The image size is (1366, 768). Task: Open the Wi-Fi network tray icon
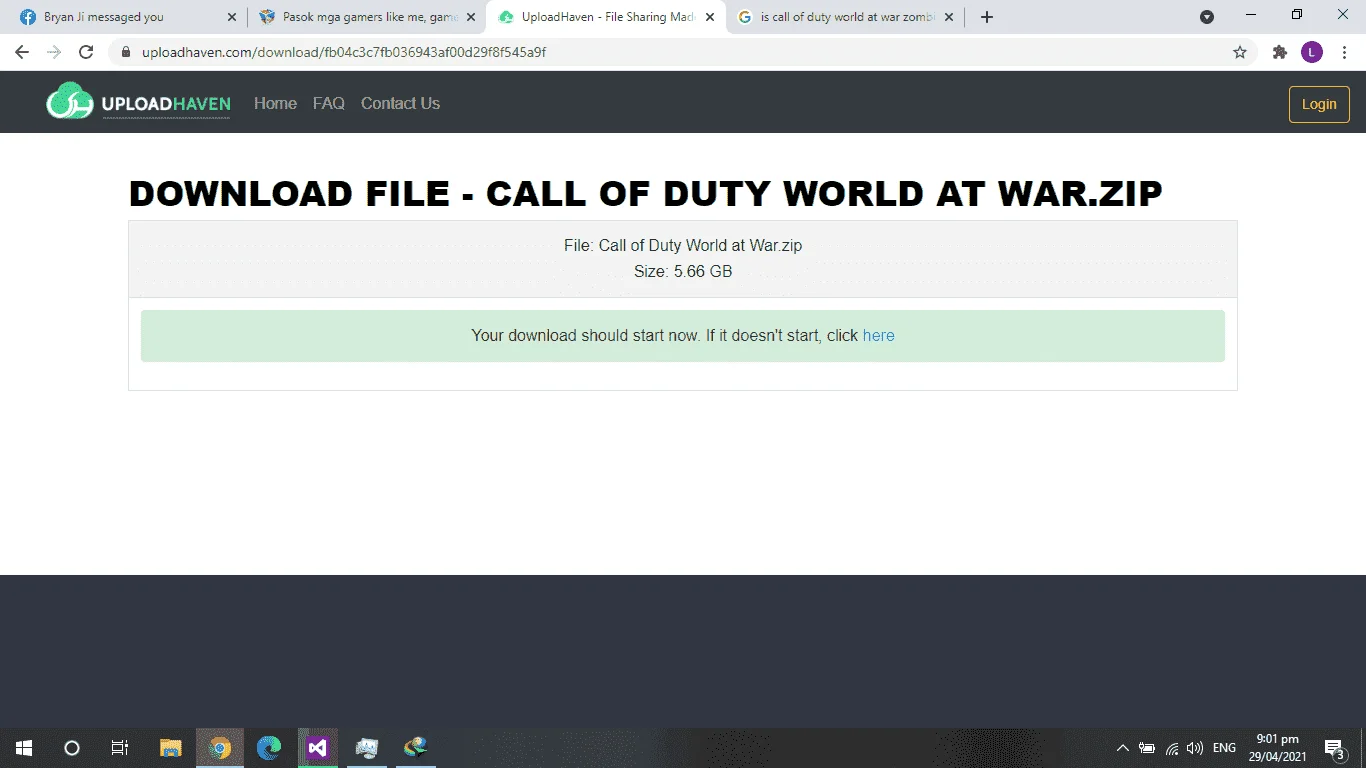tap(1172, 748)
